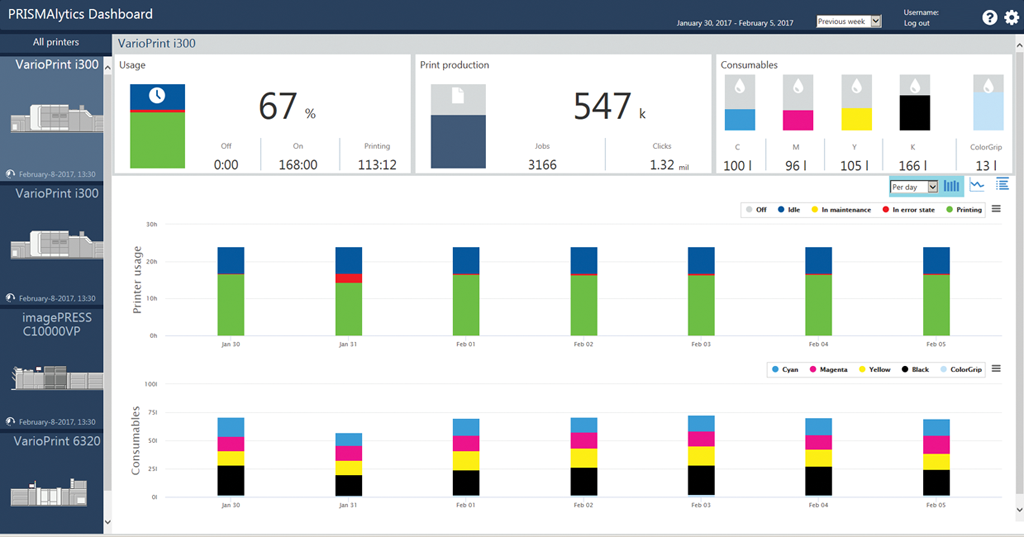Toggle the Idle series in usage legend
Screen dimensions: 1024x537
pos(789,210)
